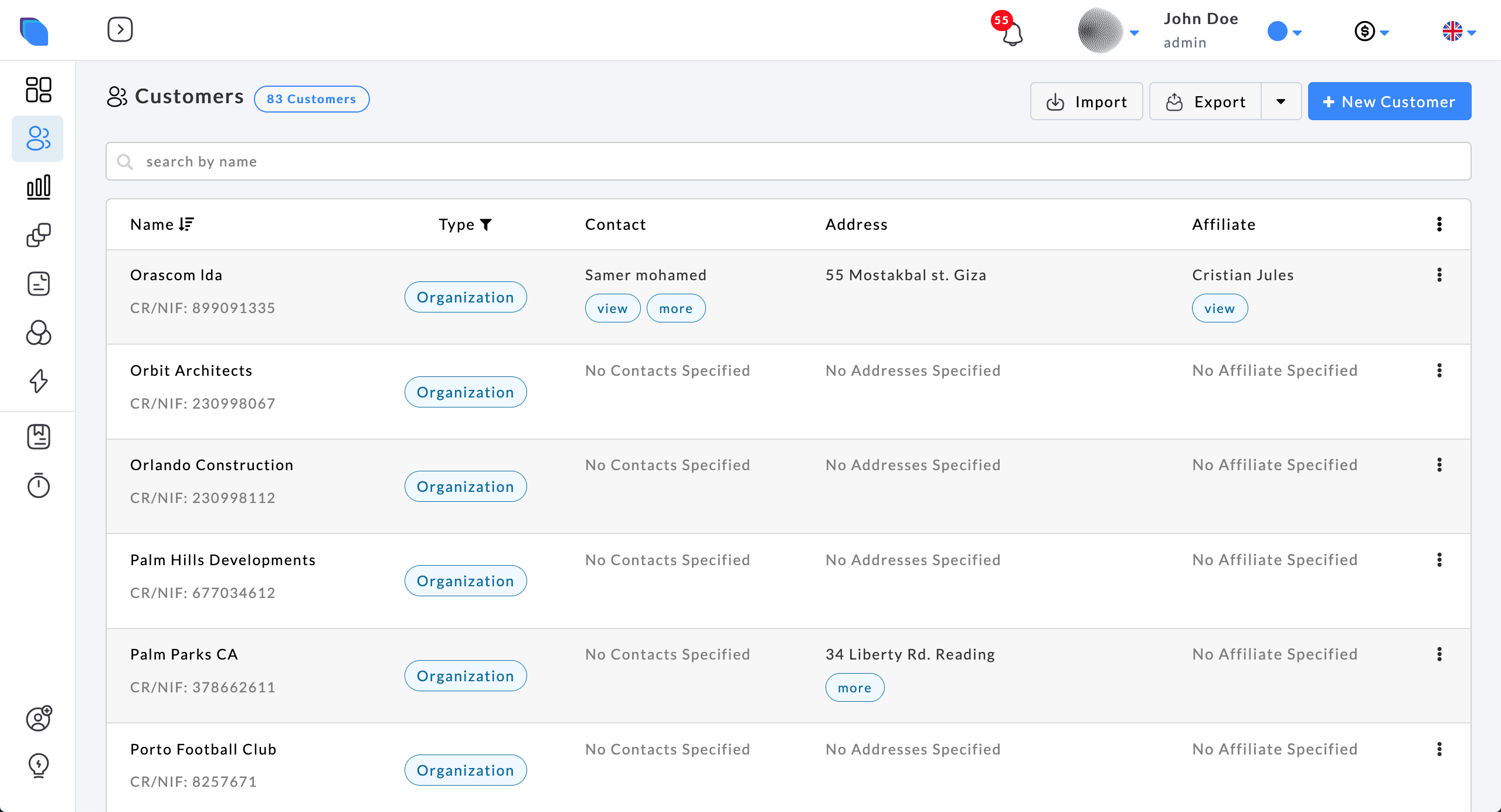
Task: Open table header column options menu
Action: click(1439, 224)
